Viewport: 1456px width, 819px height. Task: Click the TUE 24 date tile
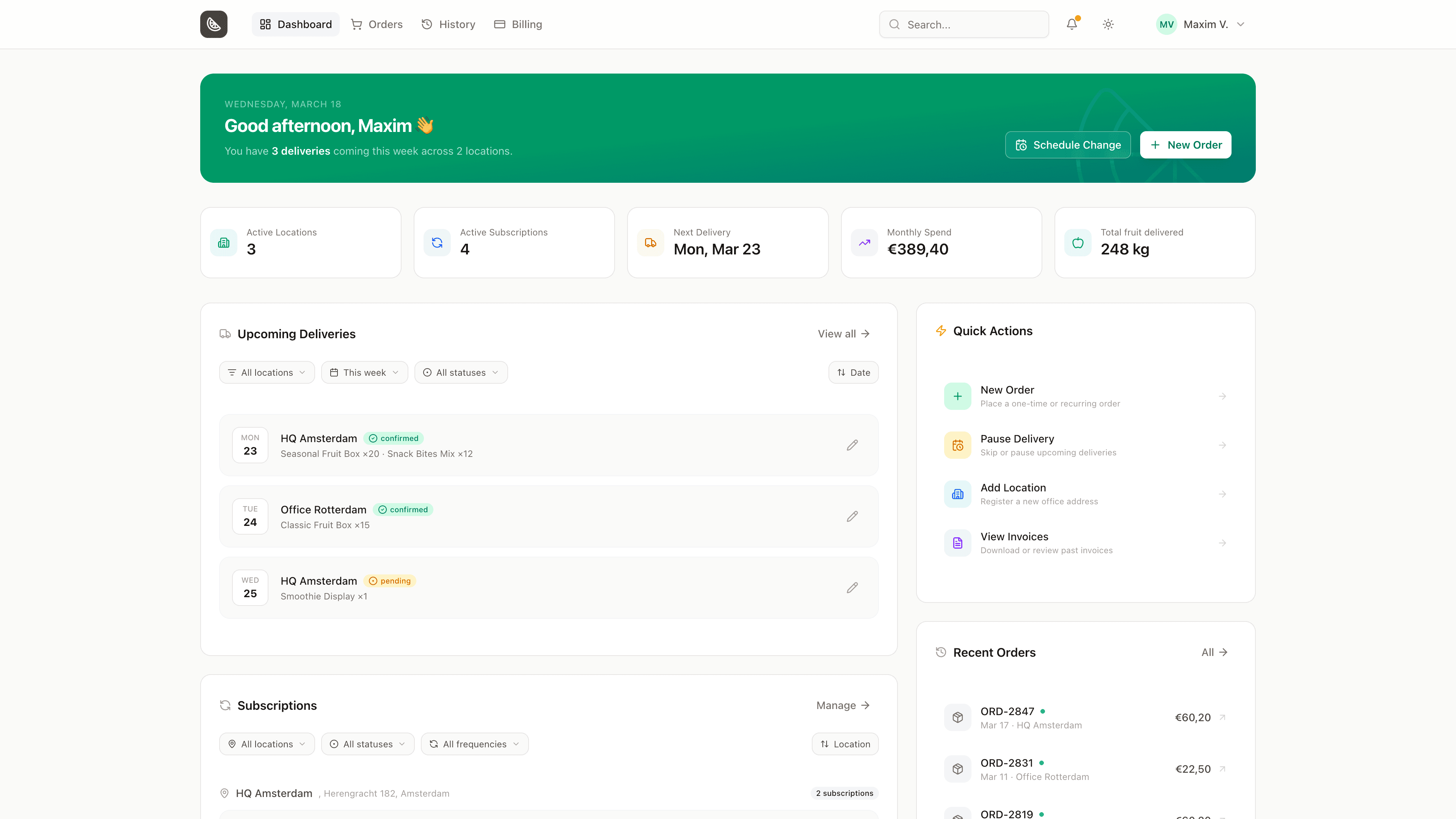tap(250, 516)
